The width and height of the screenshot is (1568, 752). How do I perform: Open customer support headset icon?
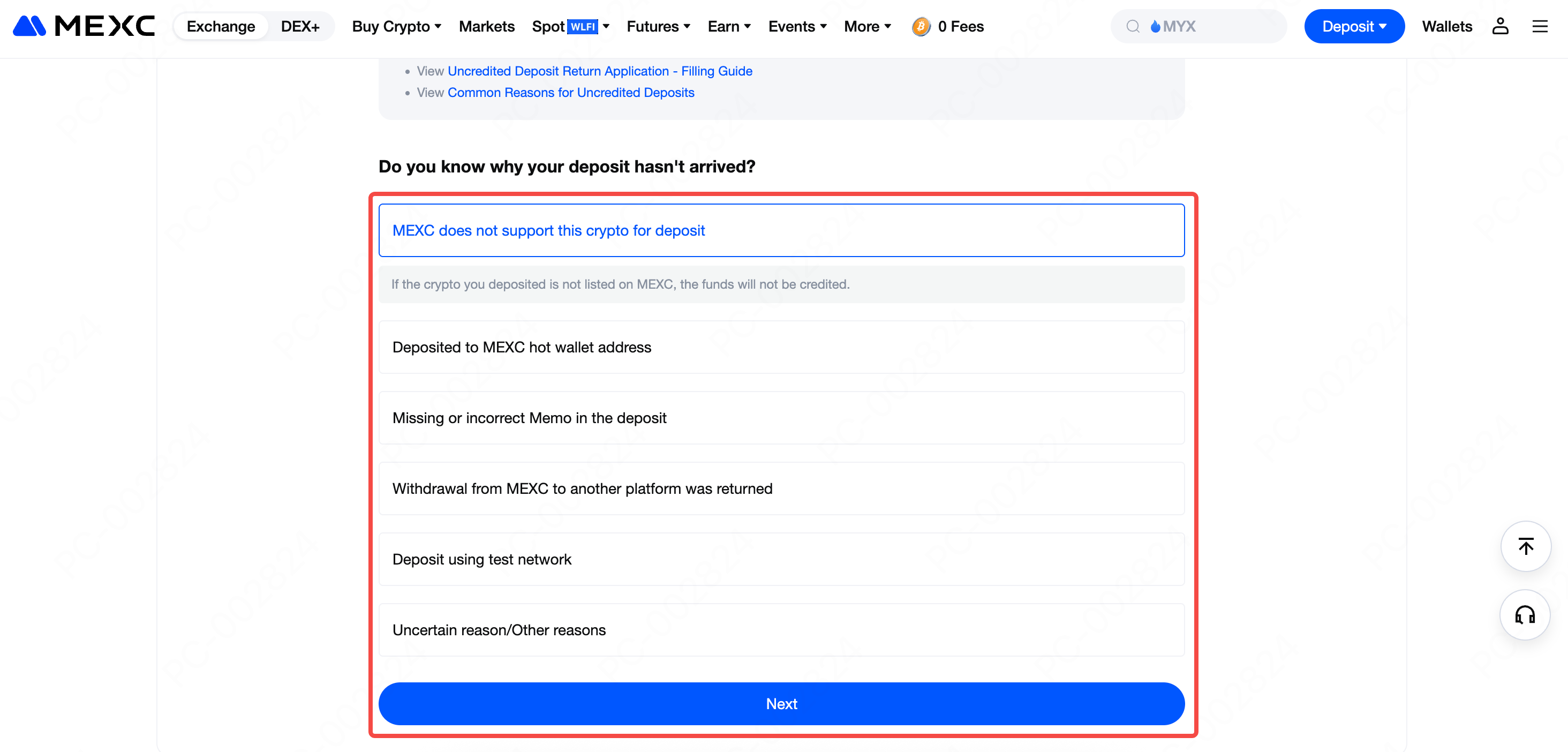click(1525, 614)
